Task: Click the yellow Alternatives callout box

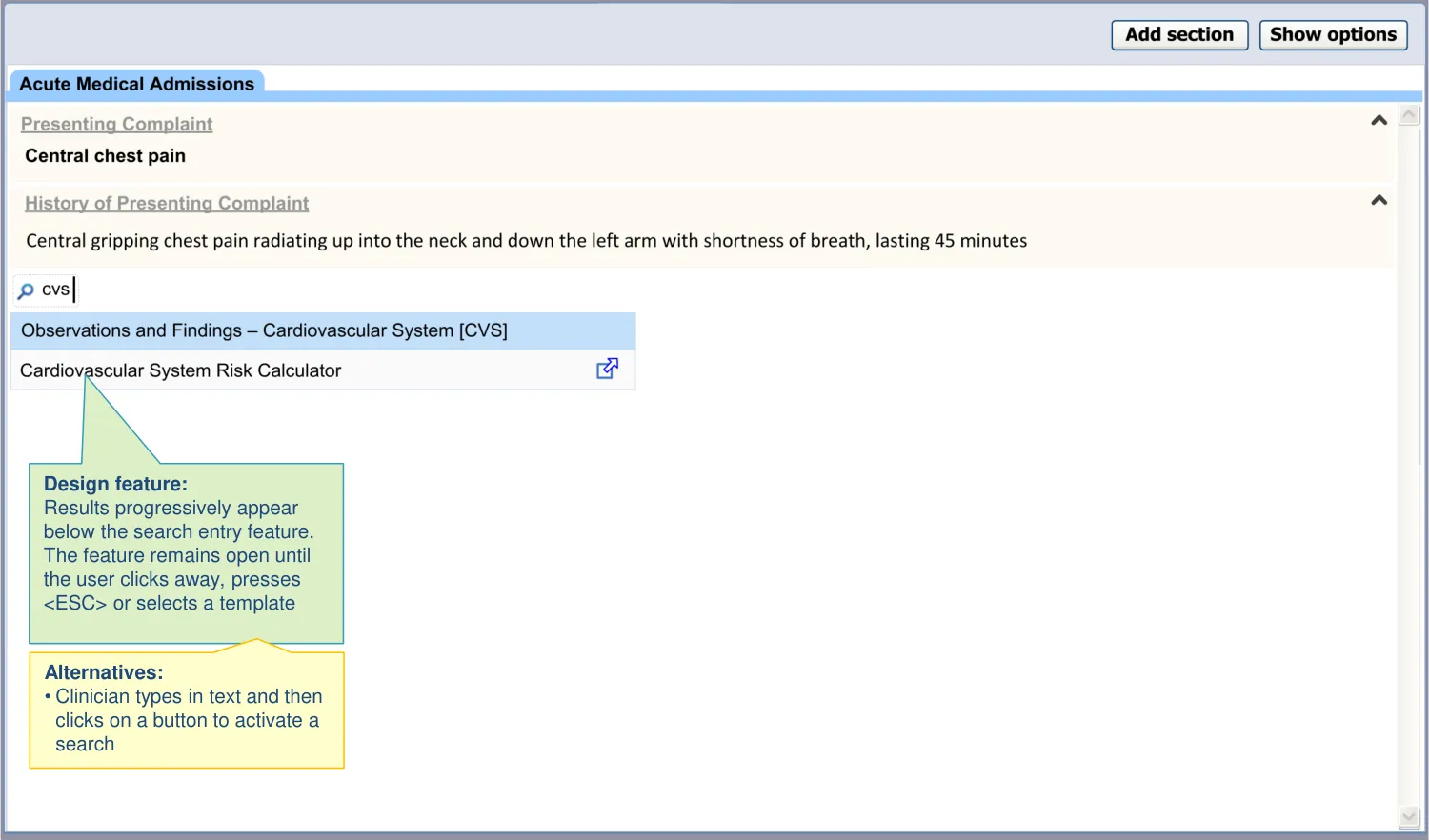Action: click(186, 710)
